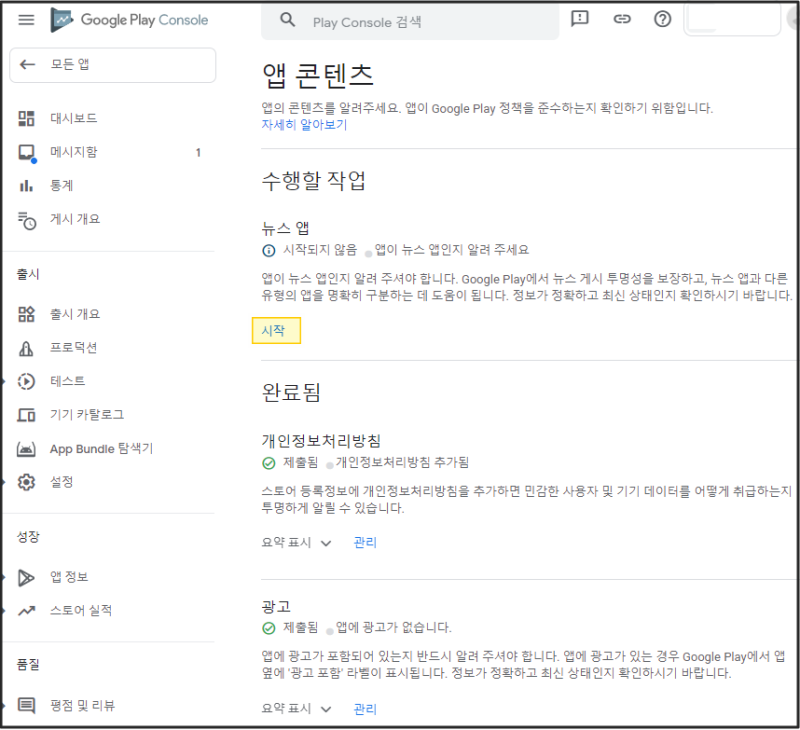Click the 앱에 광고가 없습니다 status text
Image resolution: width=800 pixels, height=730 pixels.
393,627
